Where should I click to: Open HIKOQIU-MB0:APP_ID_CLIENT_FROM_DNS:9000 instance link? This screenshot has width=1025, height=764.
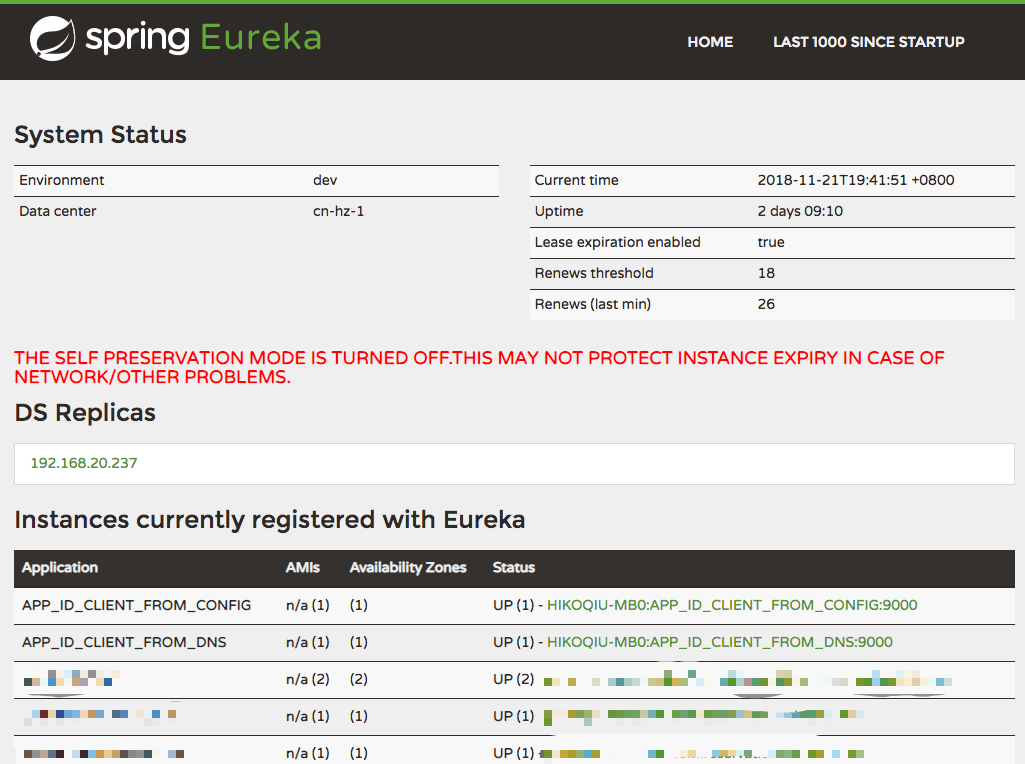pyautogui.click(x=719, y=642)
